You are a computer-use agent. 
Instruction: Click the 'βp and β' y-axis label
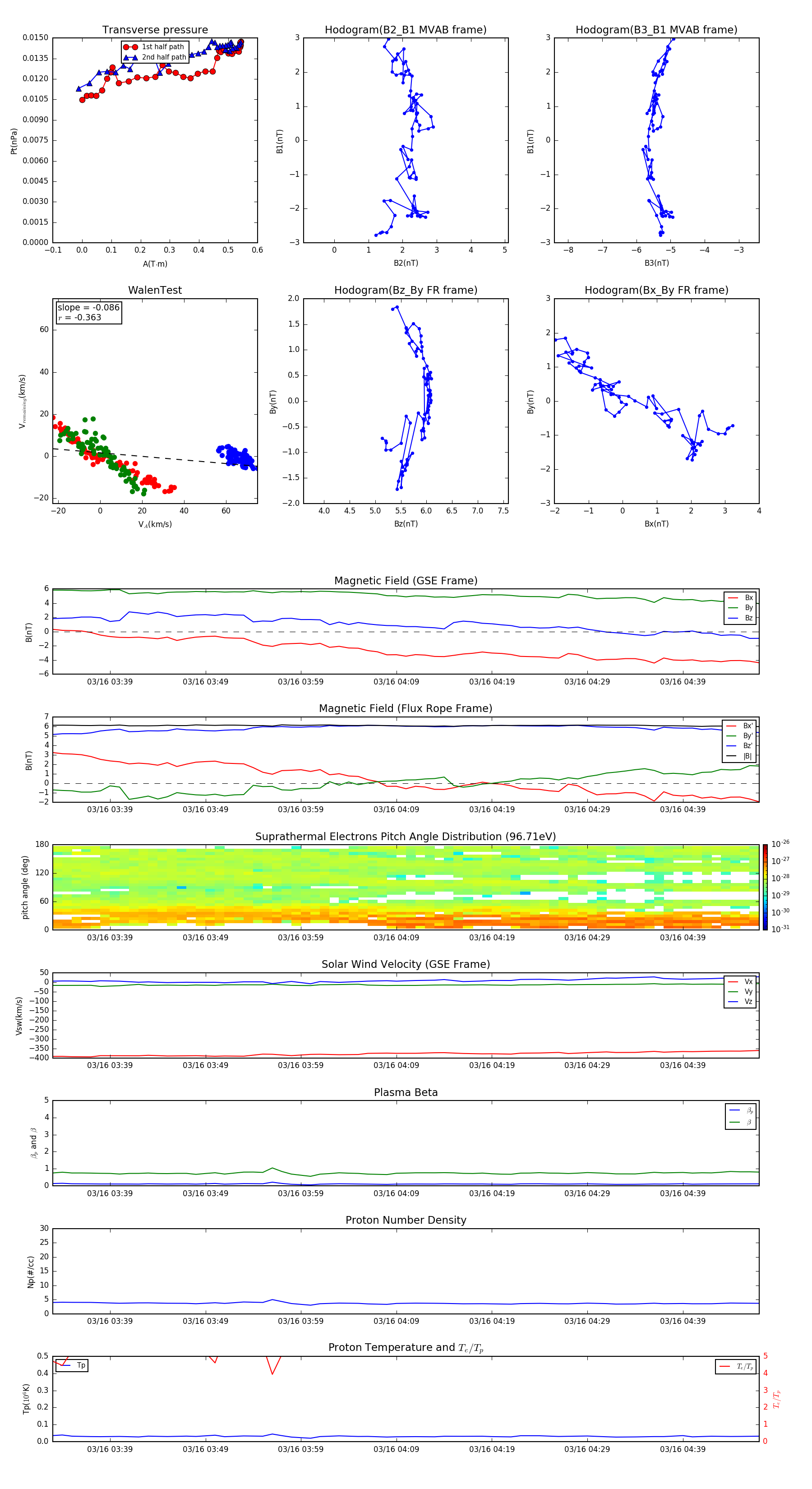click(x=33, y=1143)
